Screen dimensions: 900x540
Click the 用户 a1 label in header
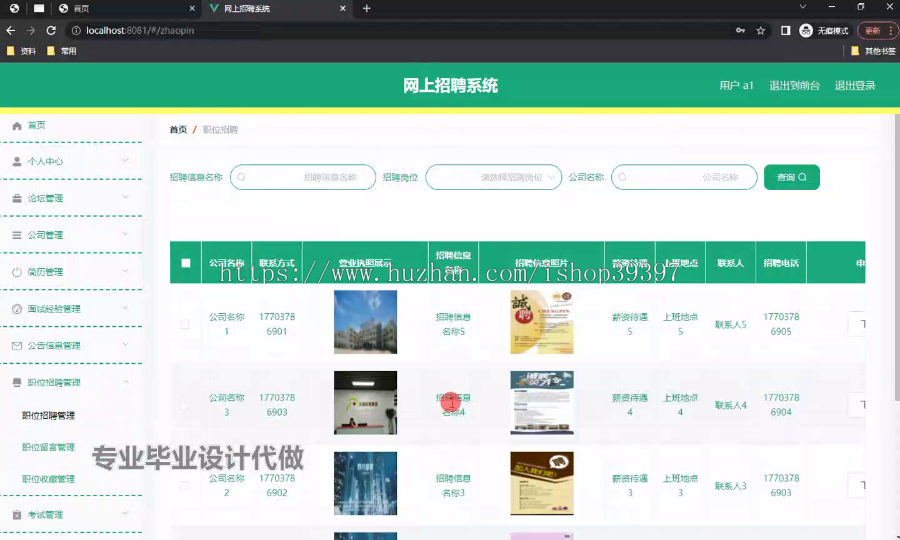736,86
